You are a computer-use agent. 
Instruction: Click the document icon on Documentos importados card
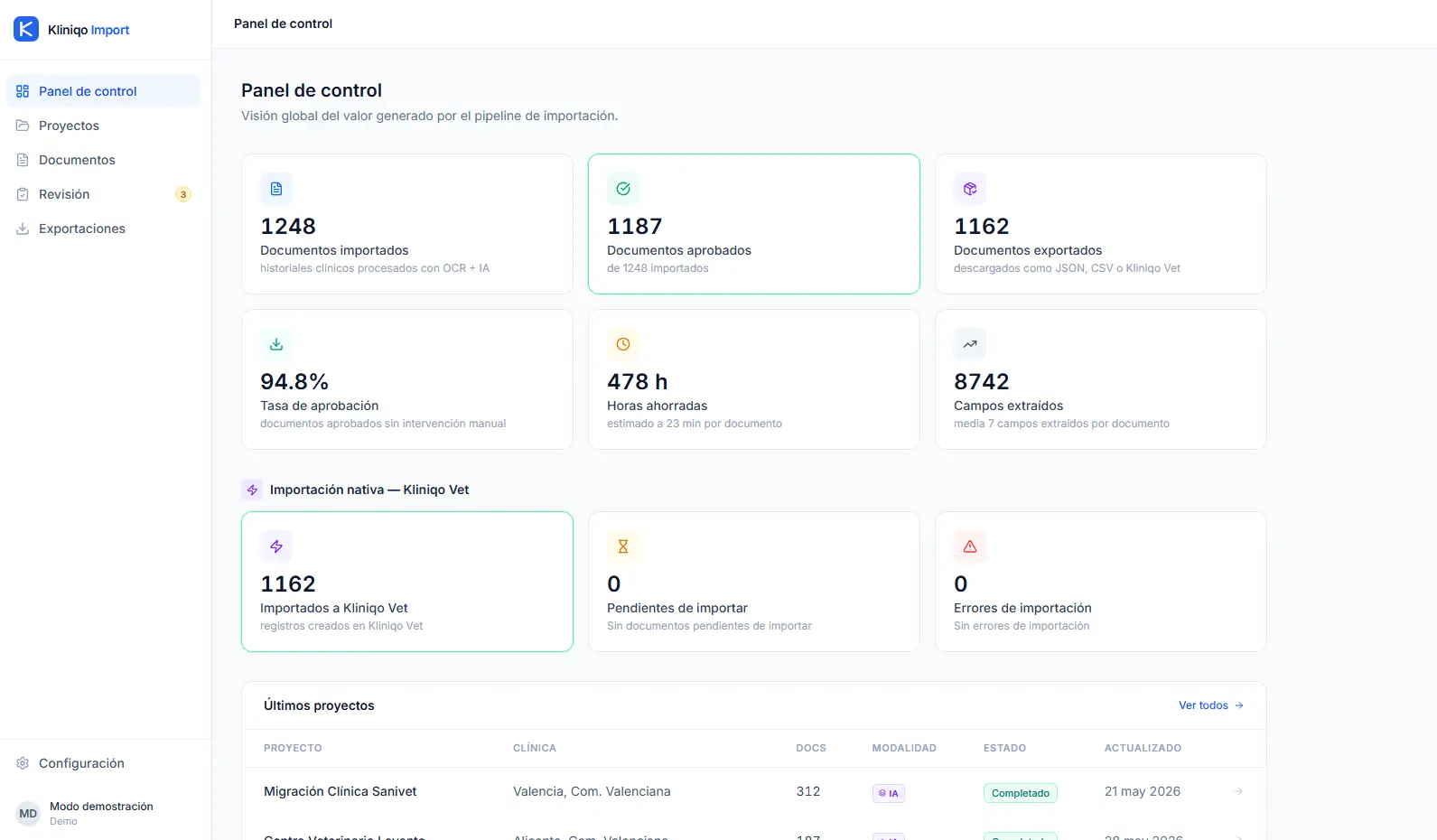tap(276, 189)
